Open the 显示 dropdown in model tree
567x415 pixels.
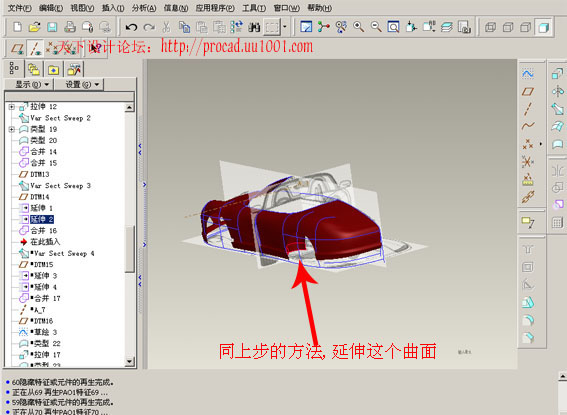[31, 85]
